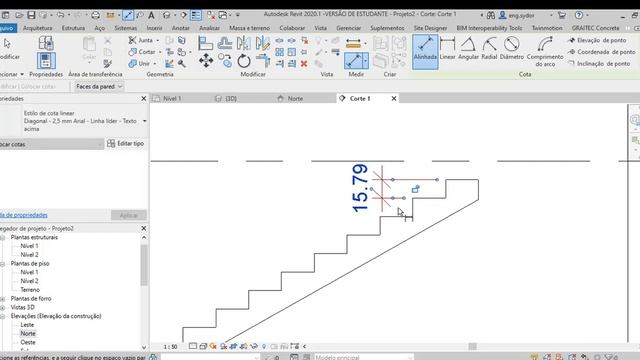Open the Vista ribbon tab

click(320, 28)
